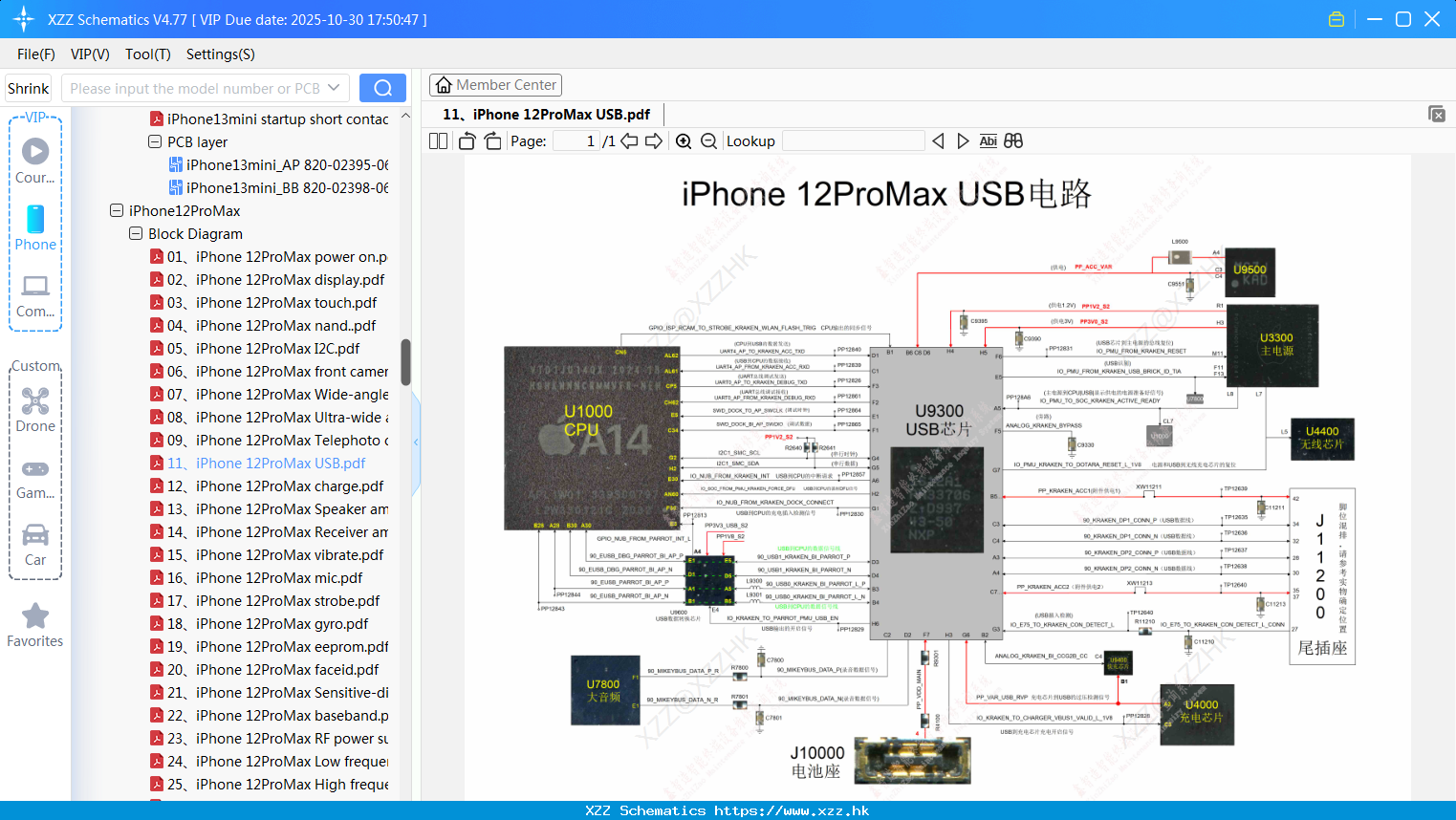Zoom out of the schematic
This screenshot has width=1456, height=820.
click(708, 141)
